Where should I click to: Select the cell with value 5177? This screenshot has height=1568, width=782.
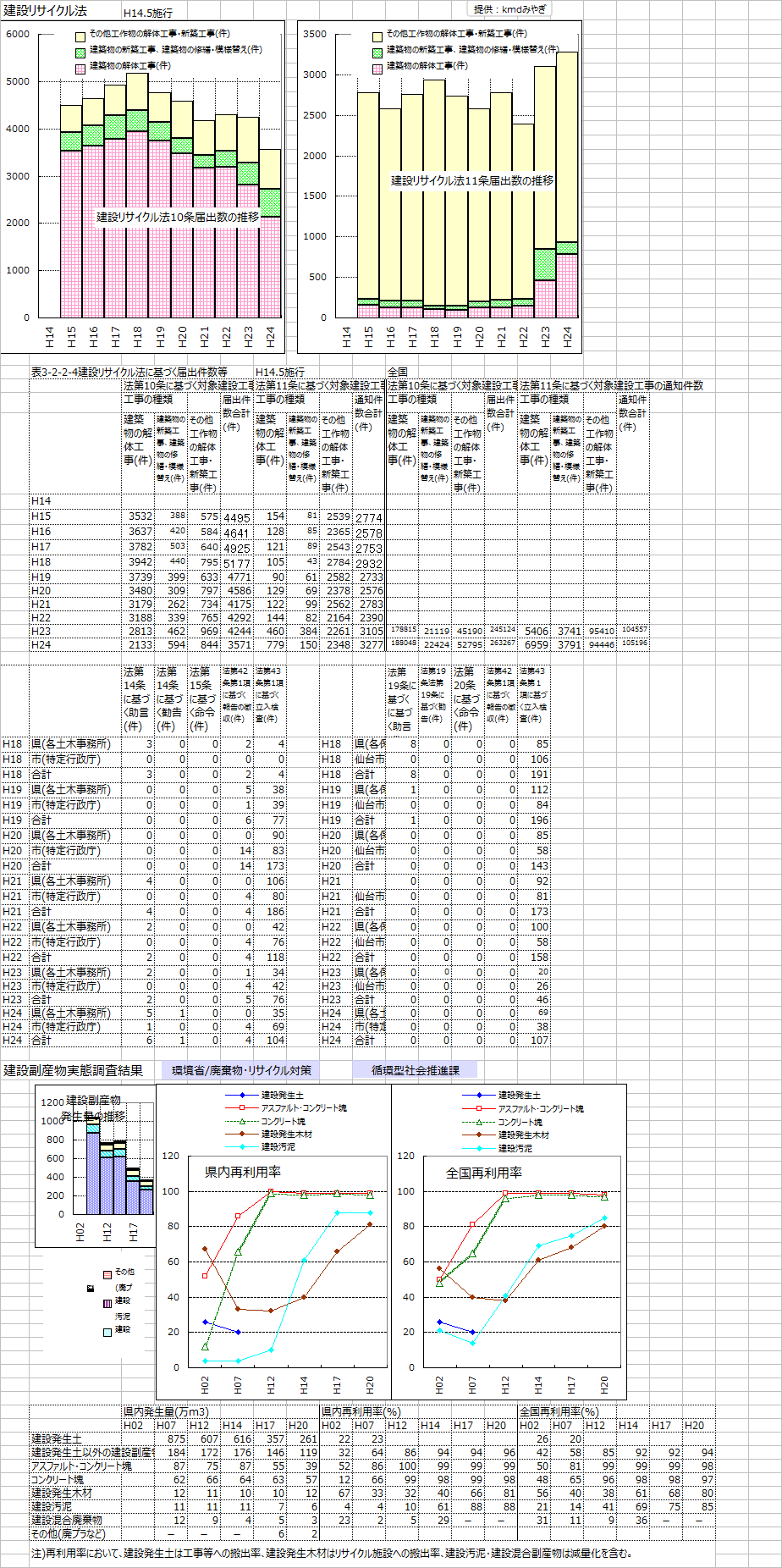pos(237,563)
